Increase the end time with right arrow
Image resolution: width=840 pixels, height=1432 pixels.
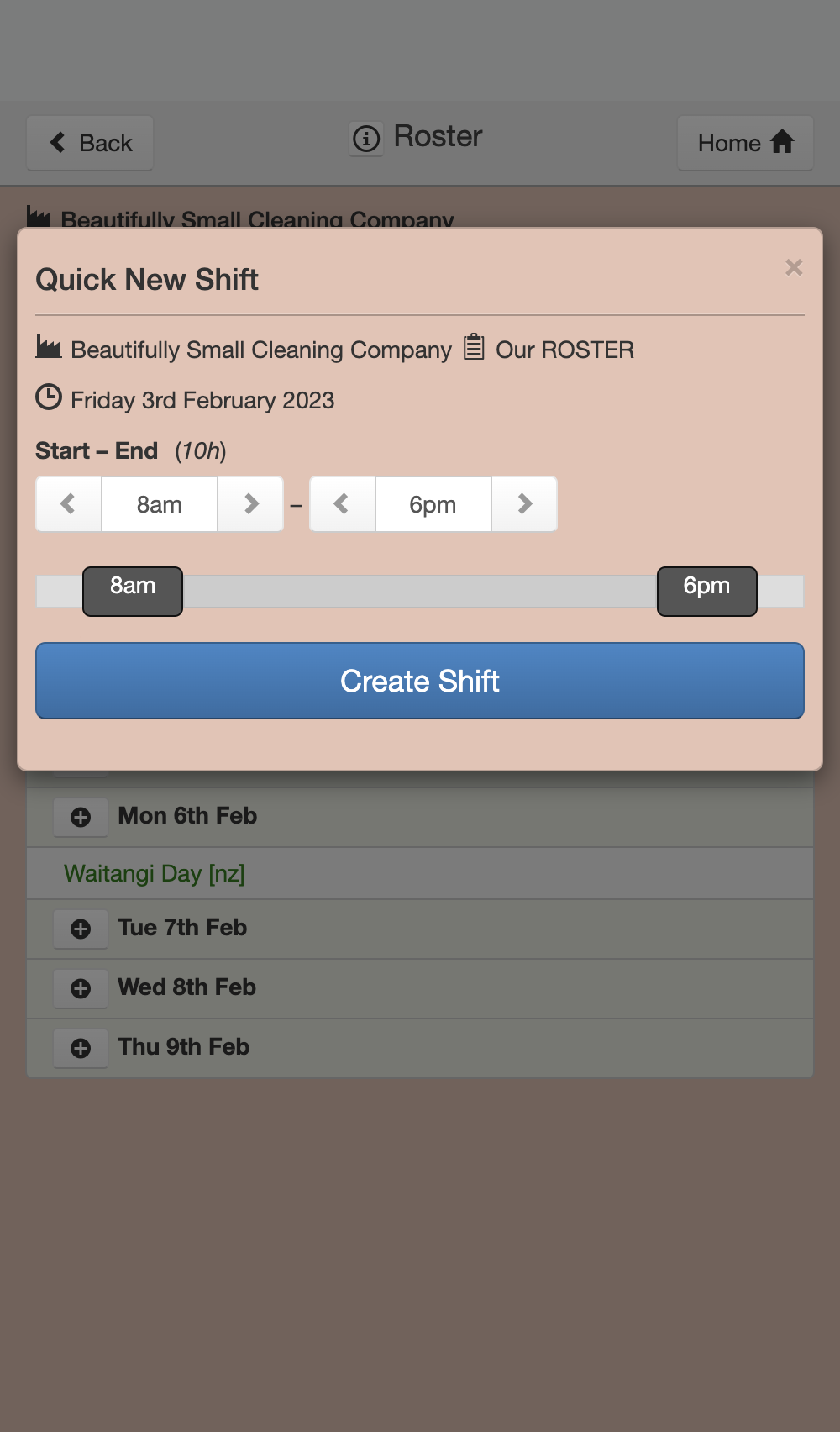pyautogui.click(x=524, y=504)
